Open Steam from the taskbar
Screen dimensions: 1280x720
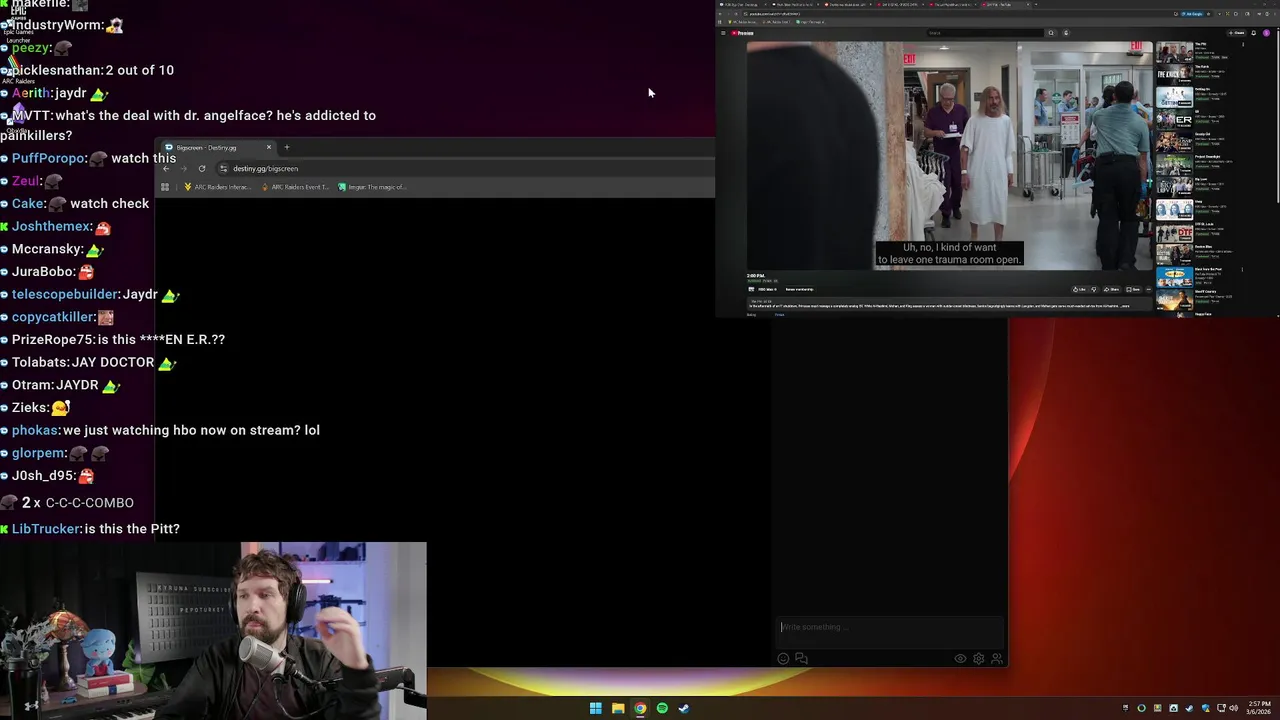(684, 708)
